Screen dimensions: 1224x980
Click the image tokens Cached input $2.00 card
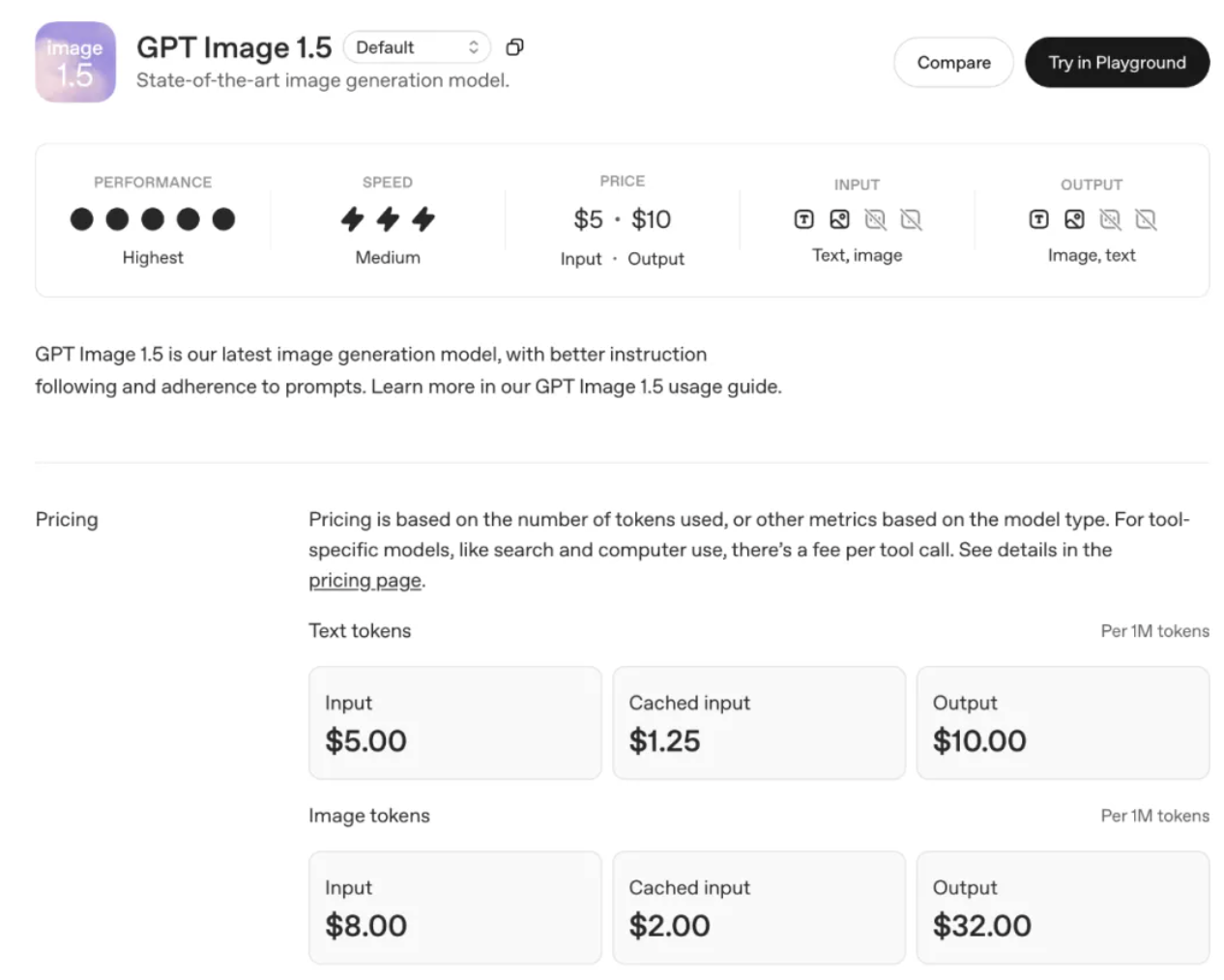click(x=759, y=908)
